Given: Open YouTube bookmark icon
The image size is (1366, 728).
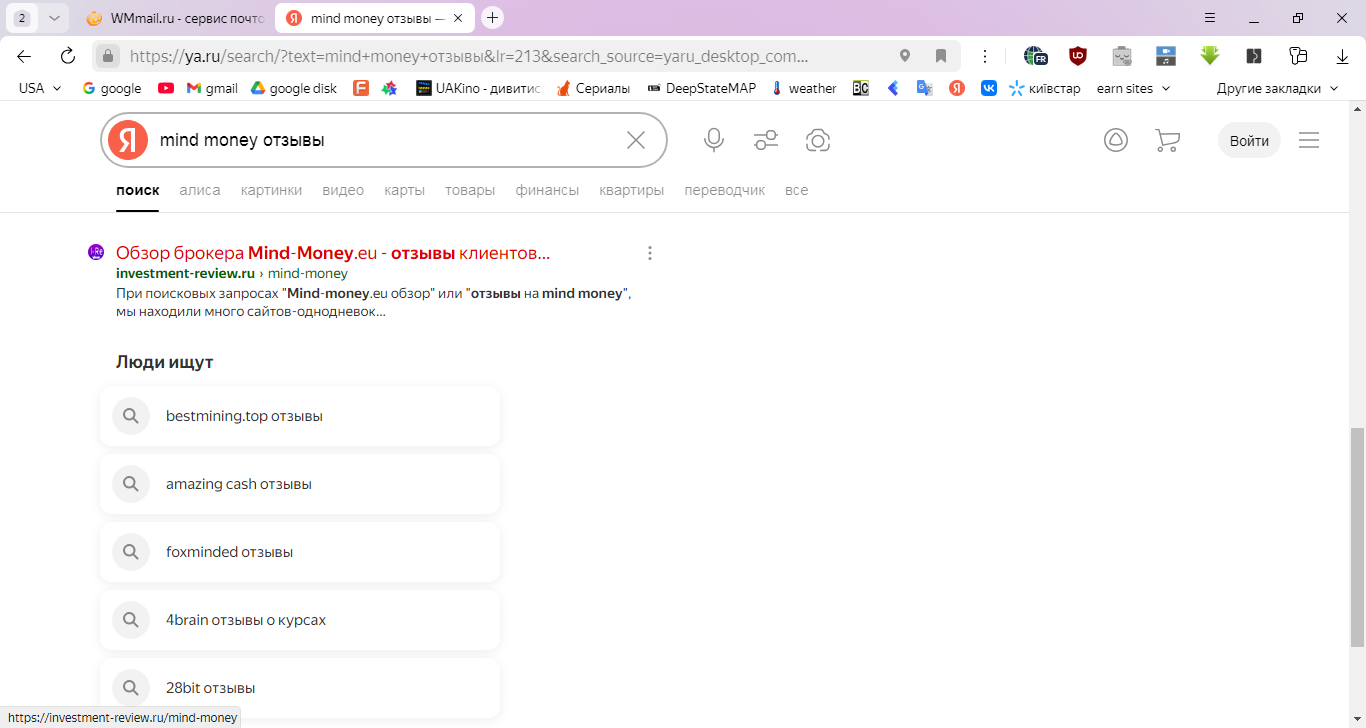Looking at the screenshot, I should (x=166, y=88).
